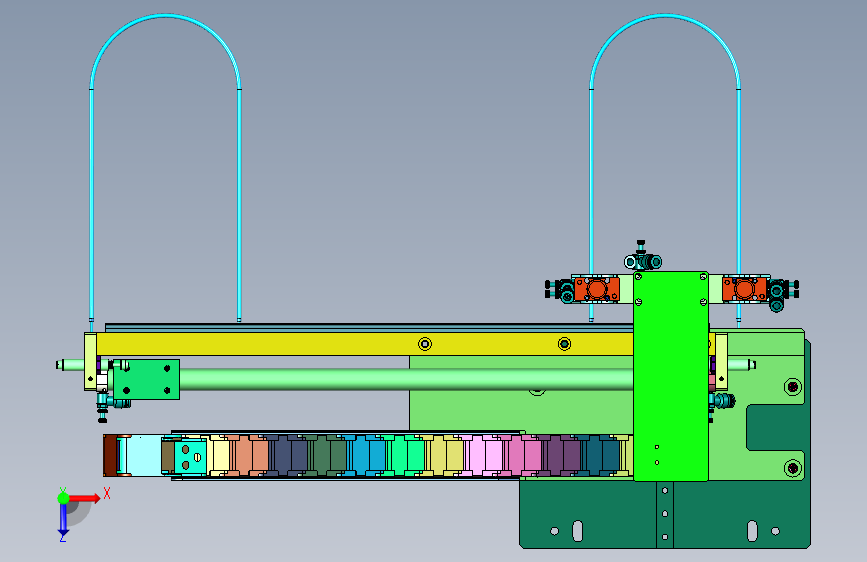The image size is (867, 562).
Task: Select the left cyan U-shaped tube
Action: pyautogui.click(x=165, y=166)
